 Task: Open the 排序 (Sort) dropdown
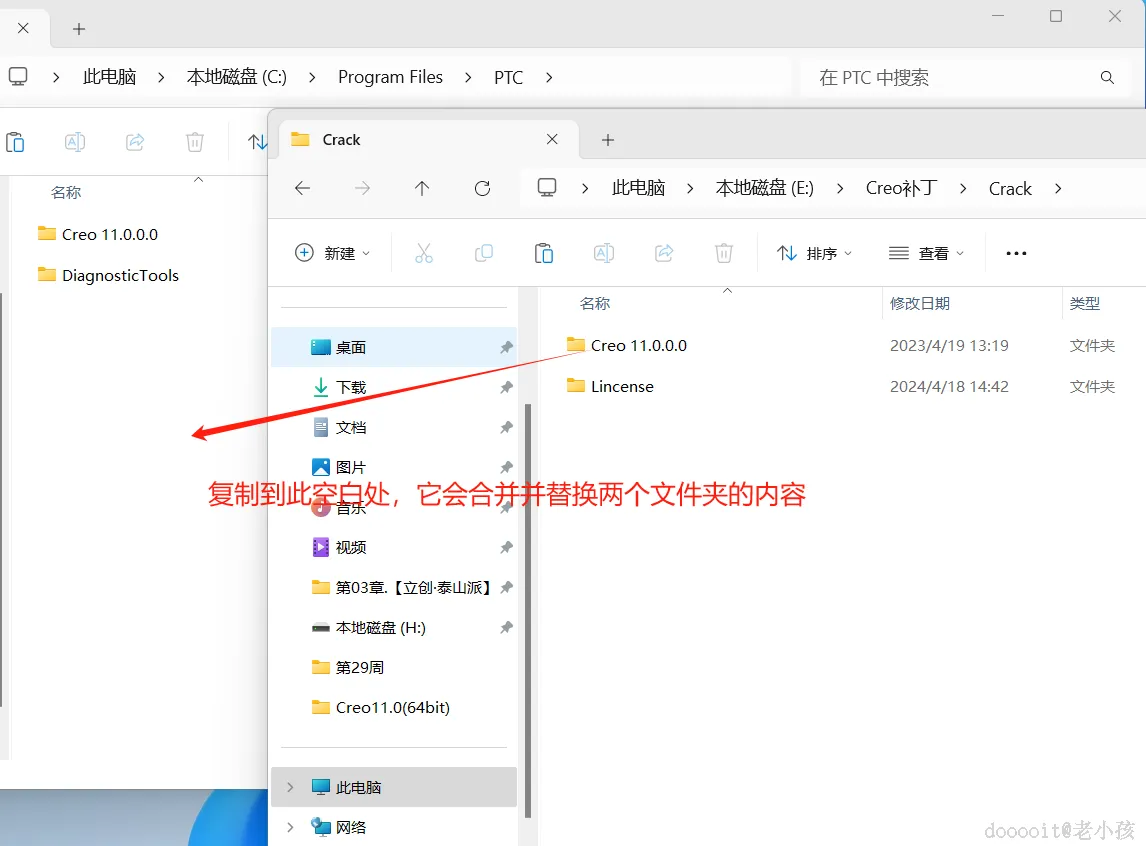pos(813,253)
